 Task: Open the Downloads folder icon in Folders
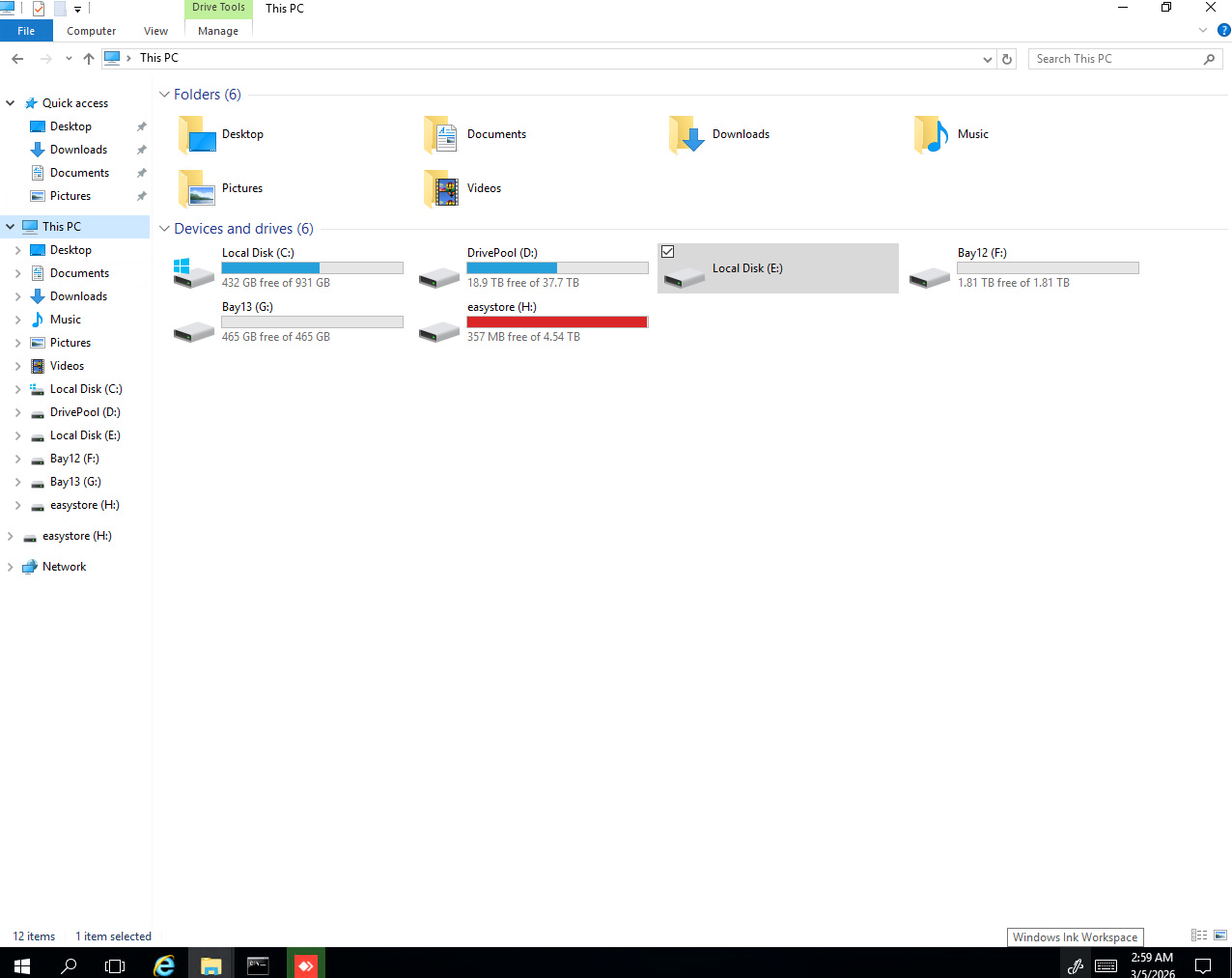pyautogui.click(x=687, y=135)
